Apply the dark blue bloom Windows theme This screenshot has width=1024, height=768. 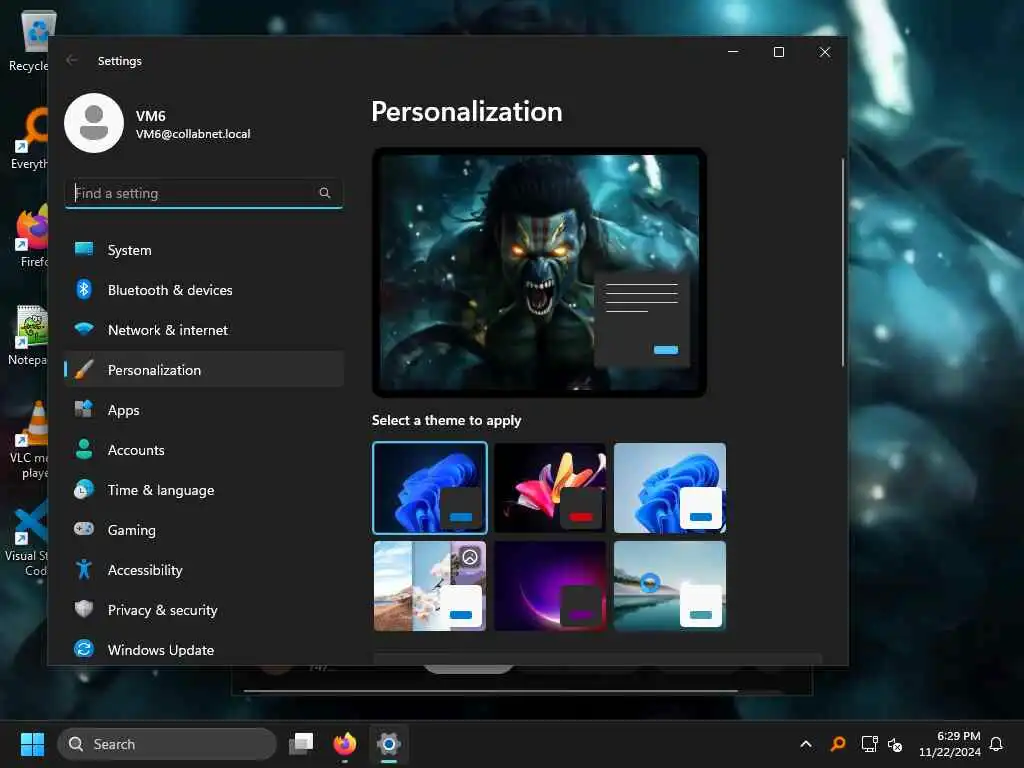430,487
